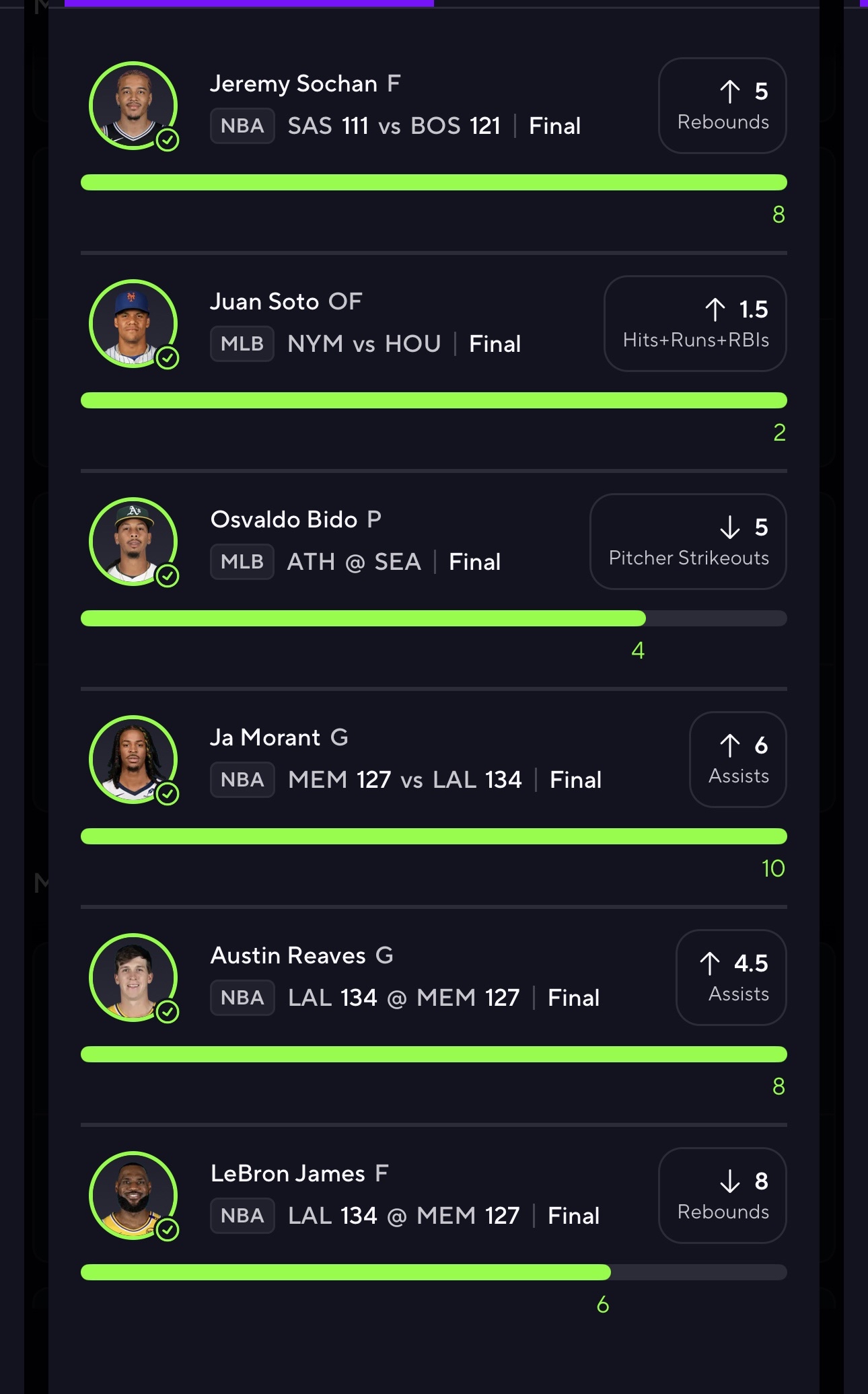Click the up arrow in 5 Rebounds pick
The image size is (868, 1394).
(x=730, y=91)
